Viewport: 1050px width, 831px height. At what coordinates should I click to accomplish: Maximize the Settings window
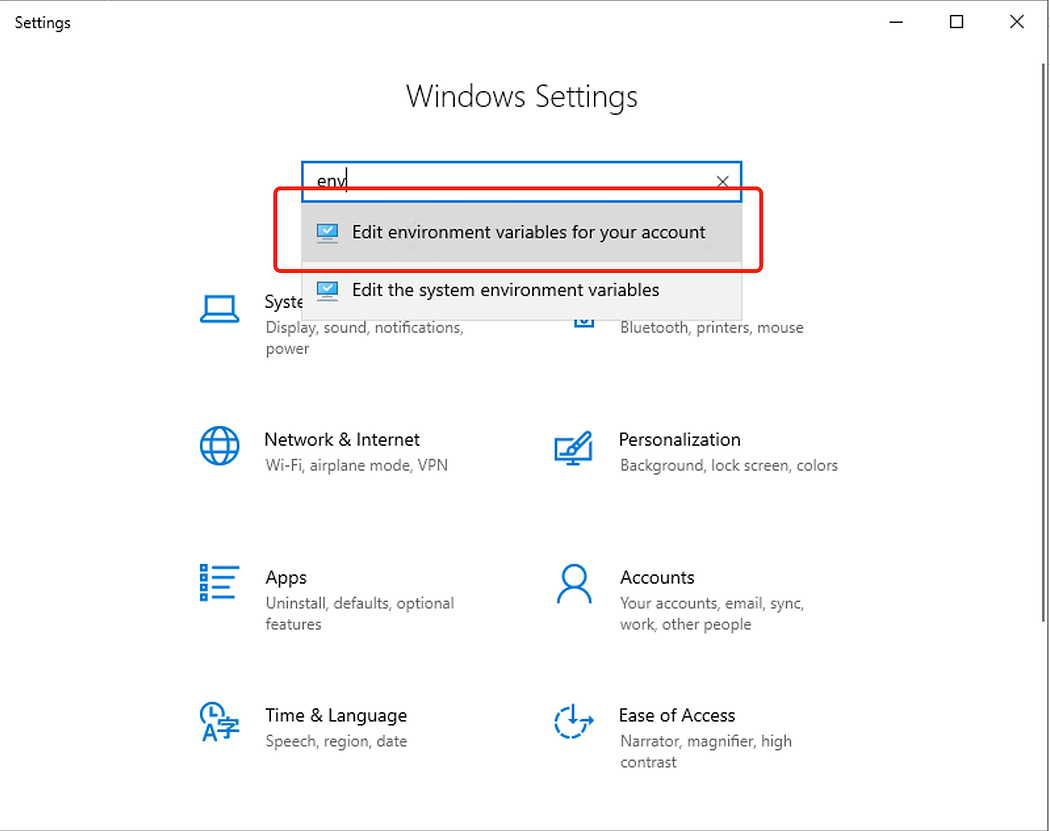coord(957,22)
